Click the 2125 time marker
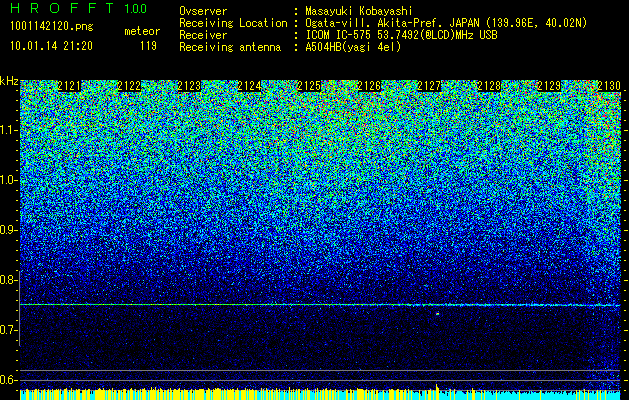Viewport: 629px width, 400px height. point(309,86)
